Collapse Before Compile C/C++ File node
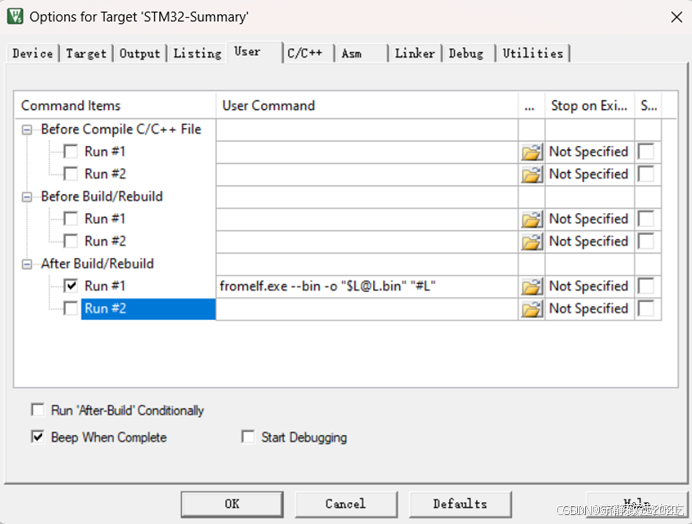The width and height of the screenshot is (692, 524). coord(27,129)
